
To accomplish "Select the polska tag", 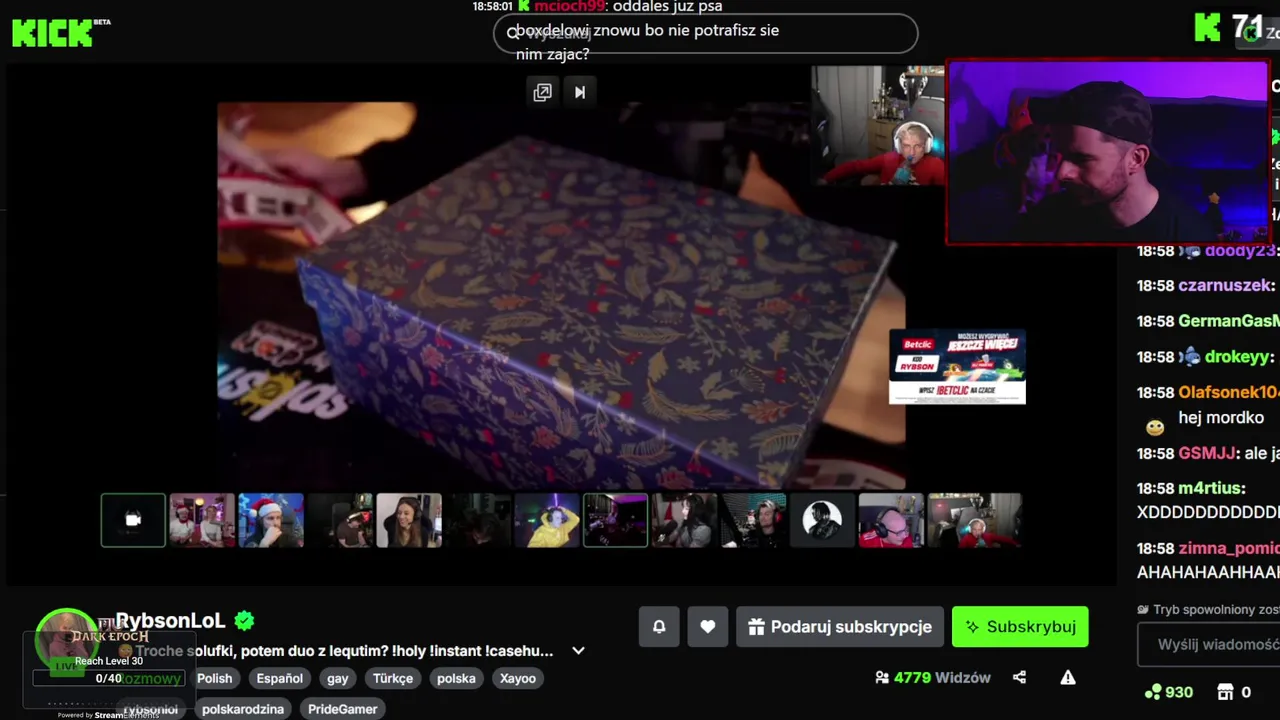I will pos(456,678).
